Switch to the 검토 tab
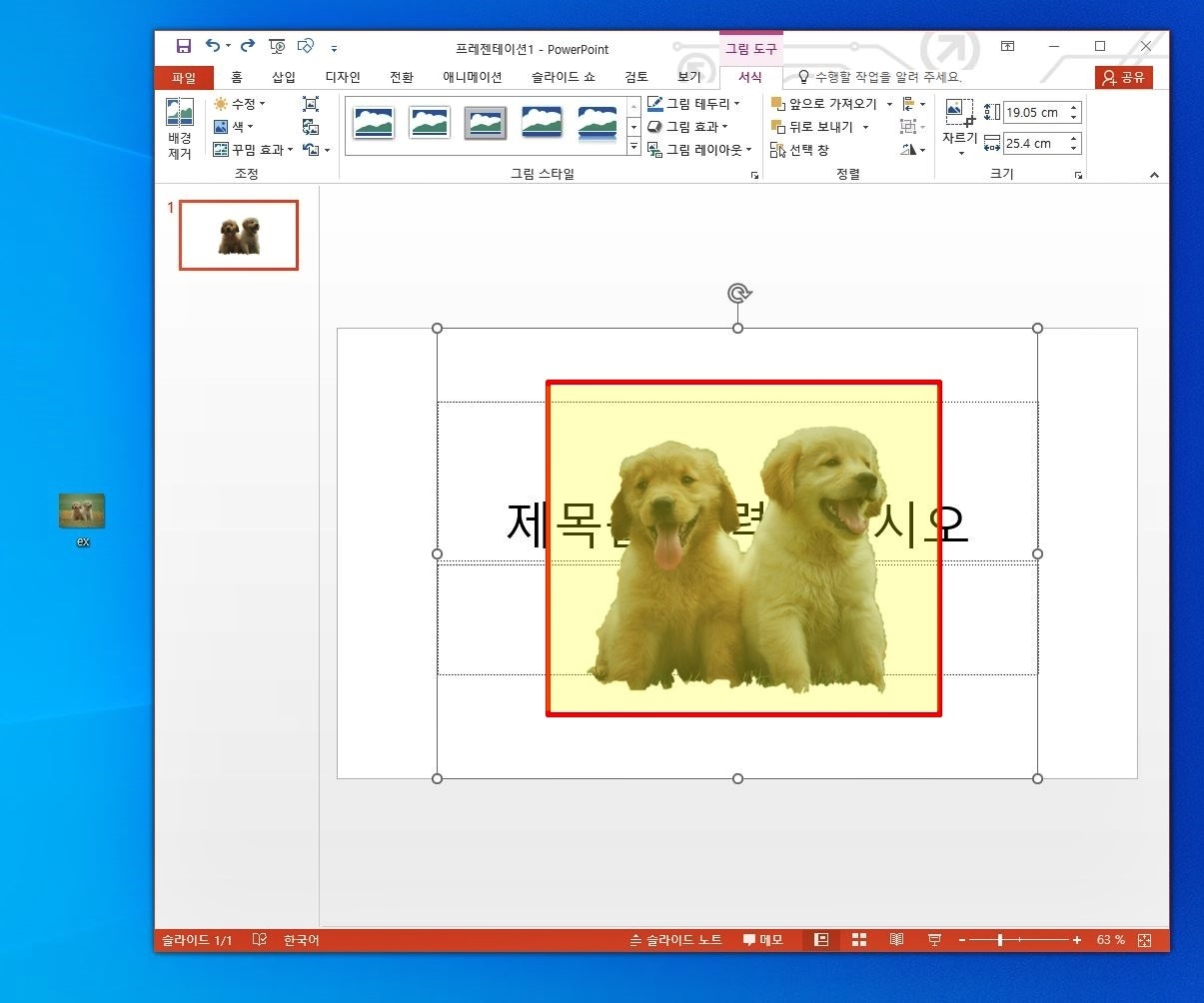 click(636, 77)
